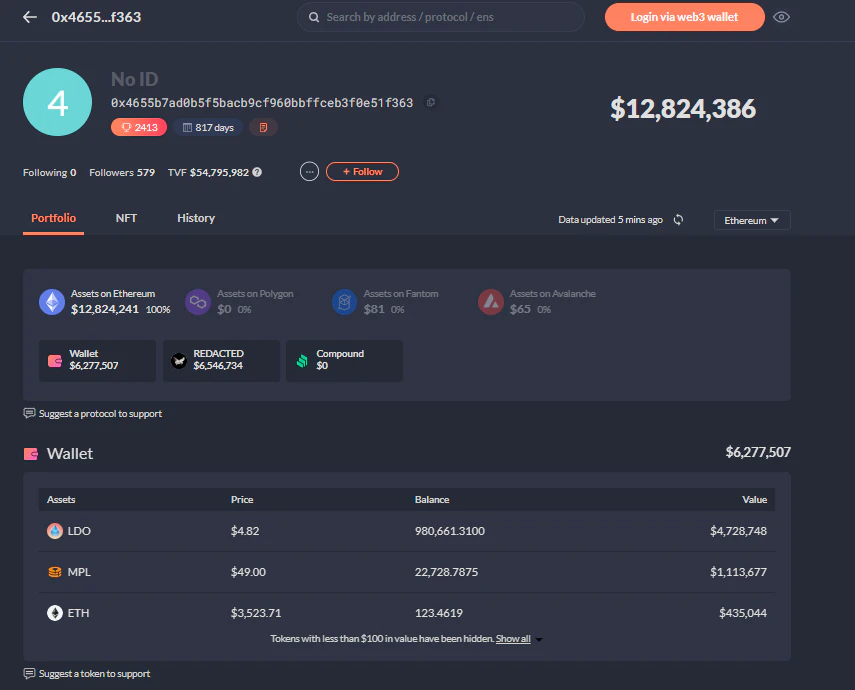Click the TVF help question mark icon
The width and height of the screenshot is (855, 690).
(257, 172)
